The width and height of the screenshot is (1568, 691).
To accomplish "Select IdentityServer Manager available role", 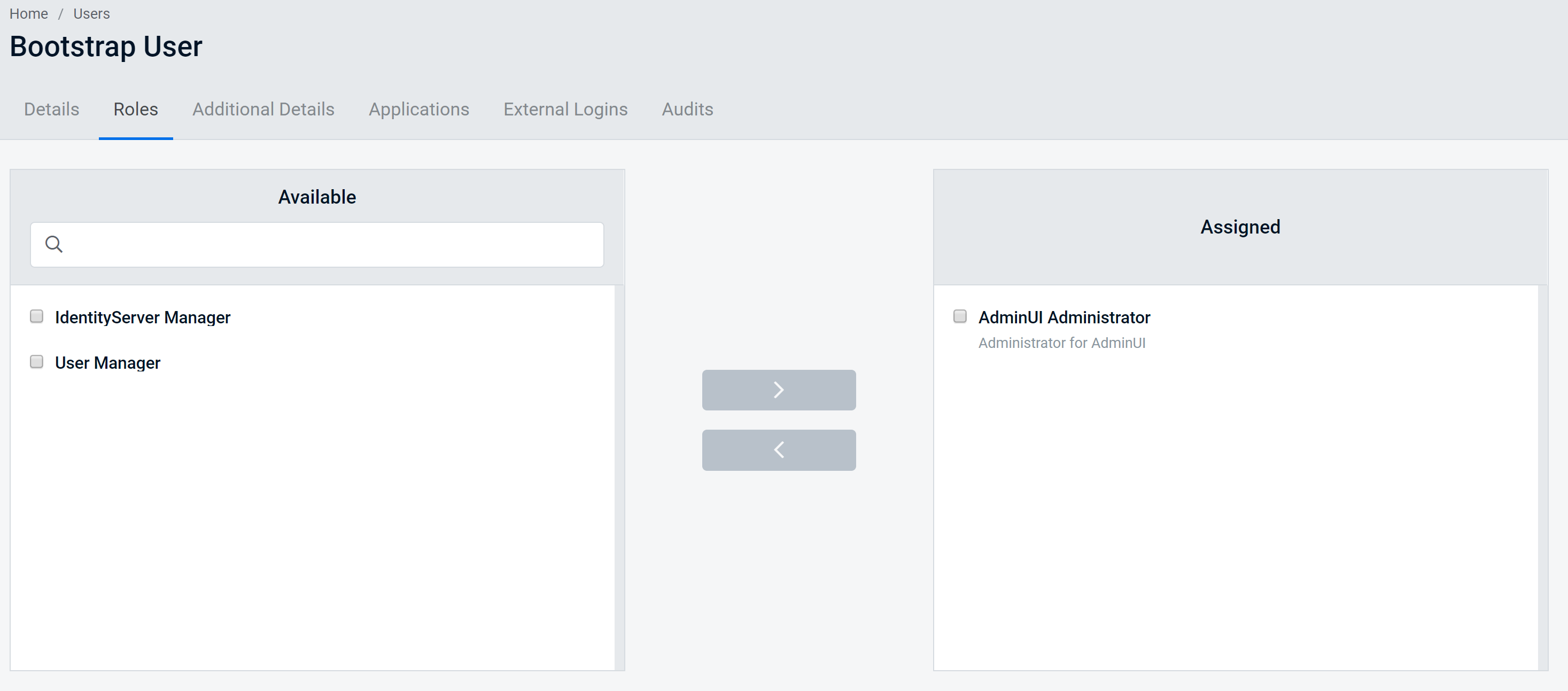I will click(x=37, y=316).
